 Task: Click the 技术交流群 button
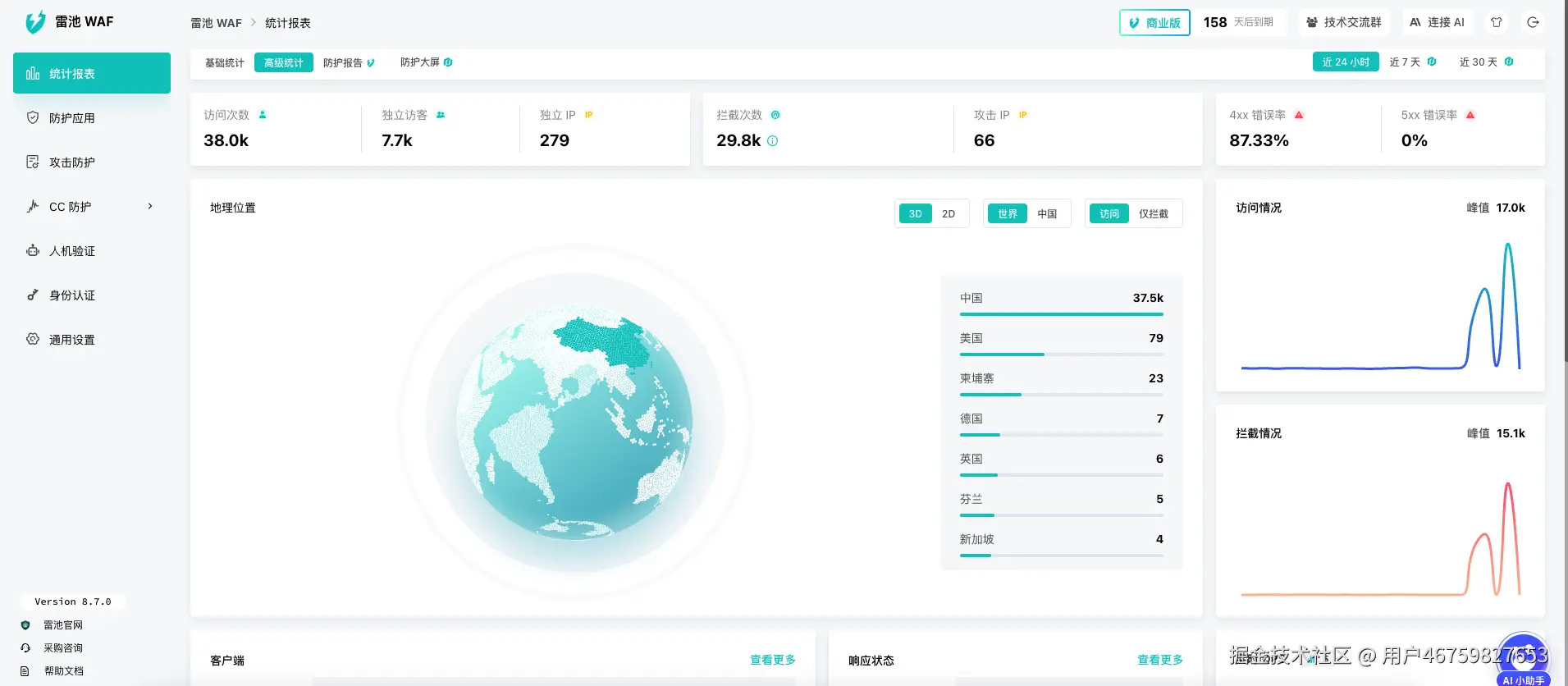pos(1344,23)
